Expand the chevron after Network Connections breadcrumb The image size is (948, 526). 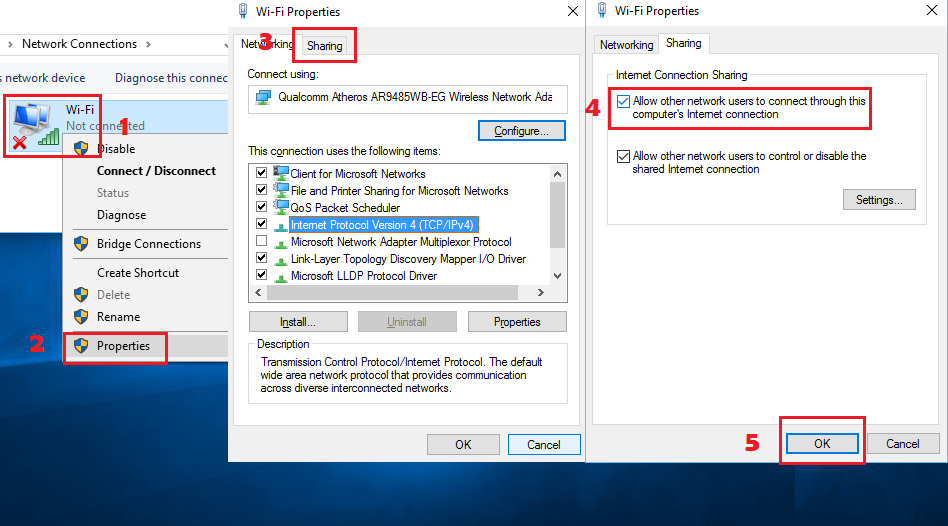148,44
